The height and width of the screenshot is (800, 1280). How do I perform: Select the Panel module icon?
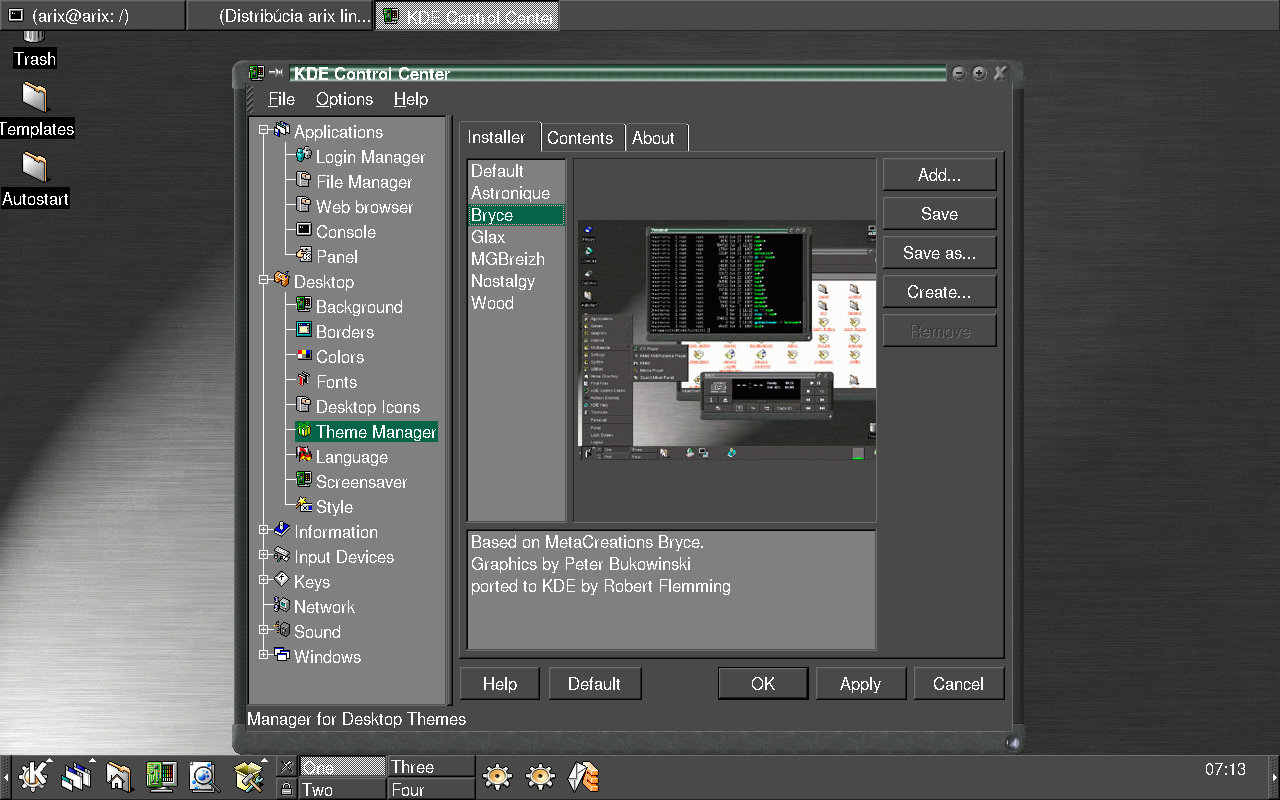click(x=304, y=256)
